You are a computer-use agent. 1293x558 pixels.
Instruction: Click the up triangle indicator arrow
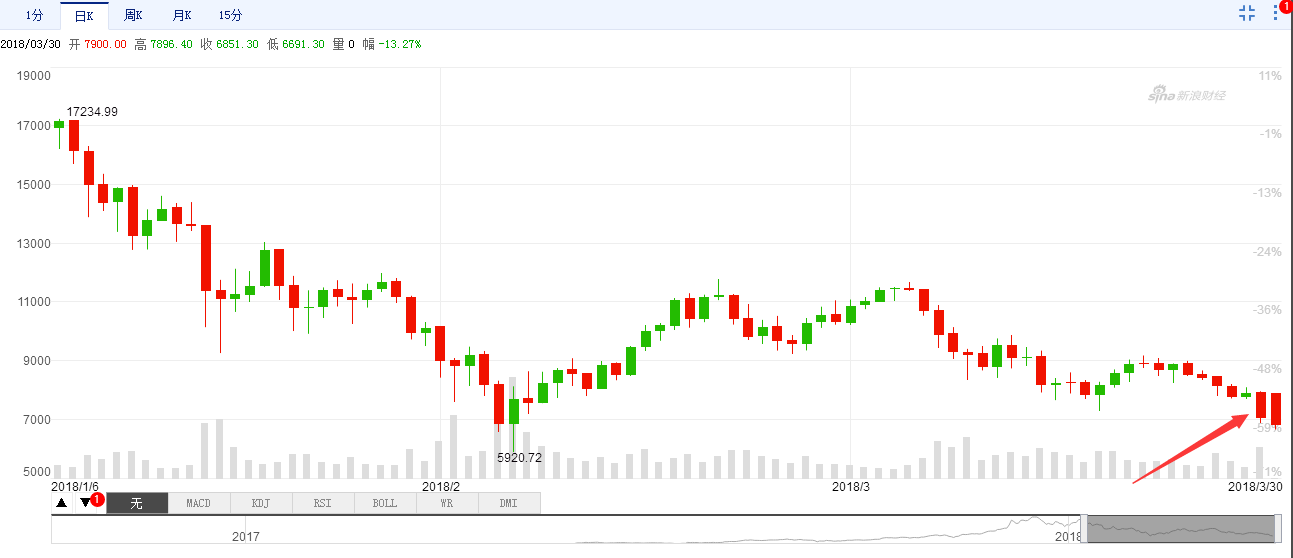[62, 503]
